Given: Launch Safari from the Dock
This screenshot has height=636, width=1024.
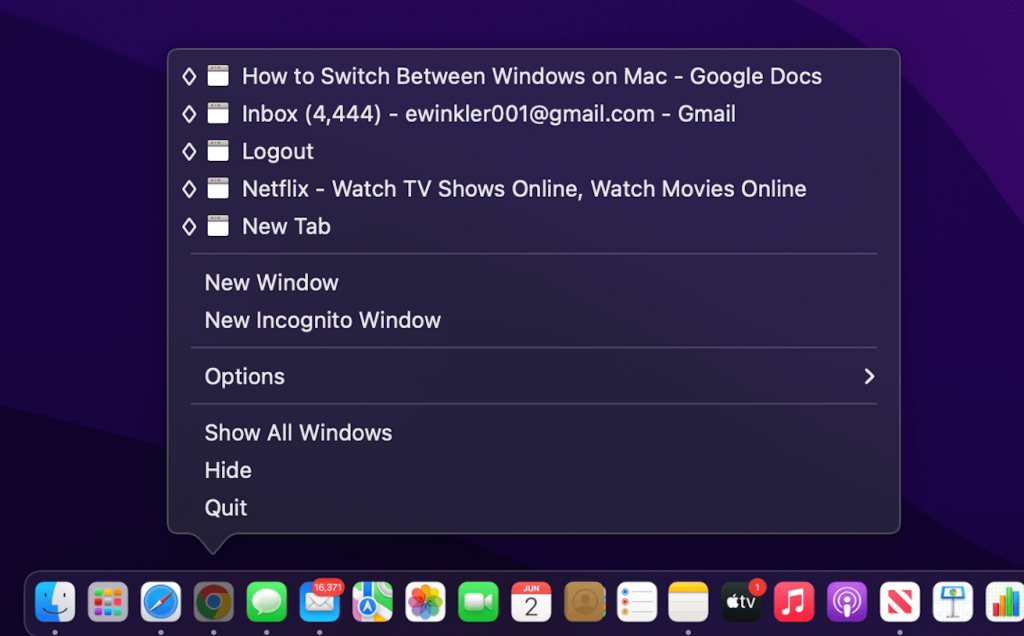Looking at the screenshot, I should tap(161, 601).
